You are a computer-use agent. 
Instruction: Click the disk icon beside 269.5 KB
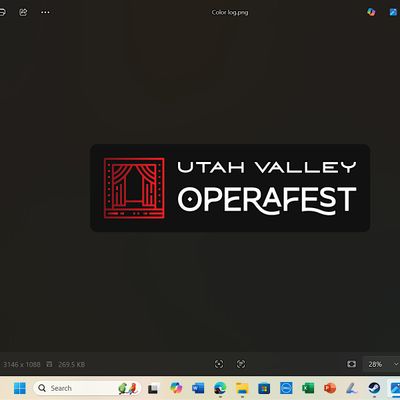(x=49, y=364)
